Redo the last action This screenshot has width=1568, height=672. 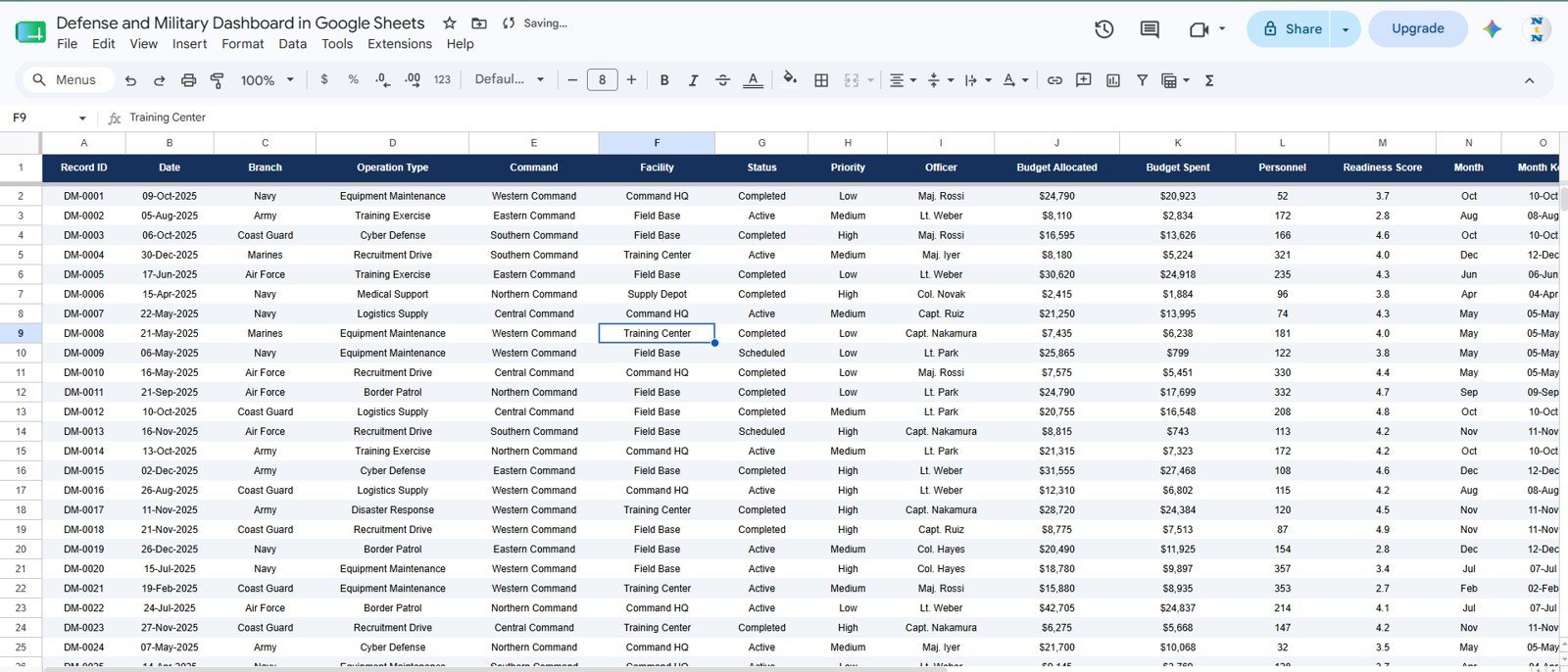[159, 80]
